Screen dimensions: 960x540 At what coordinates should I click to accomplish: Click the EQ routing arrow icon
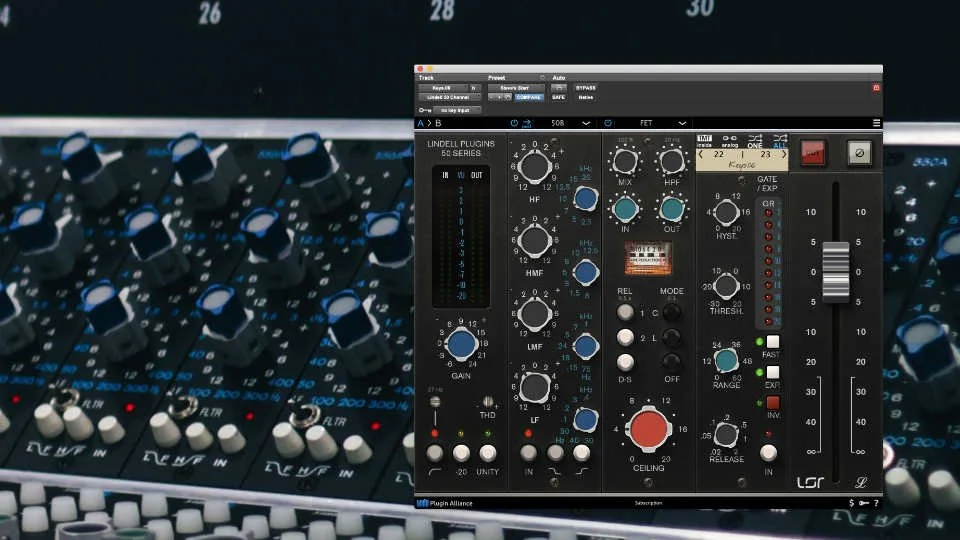coord(526,123)
